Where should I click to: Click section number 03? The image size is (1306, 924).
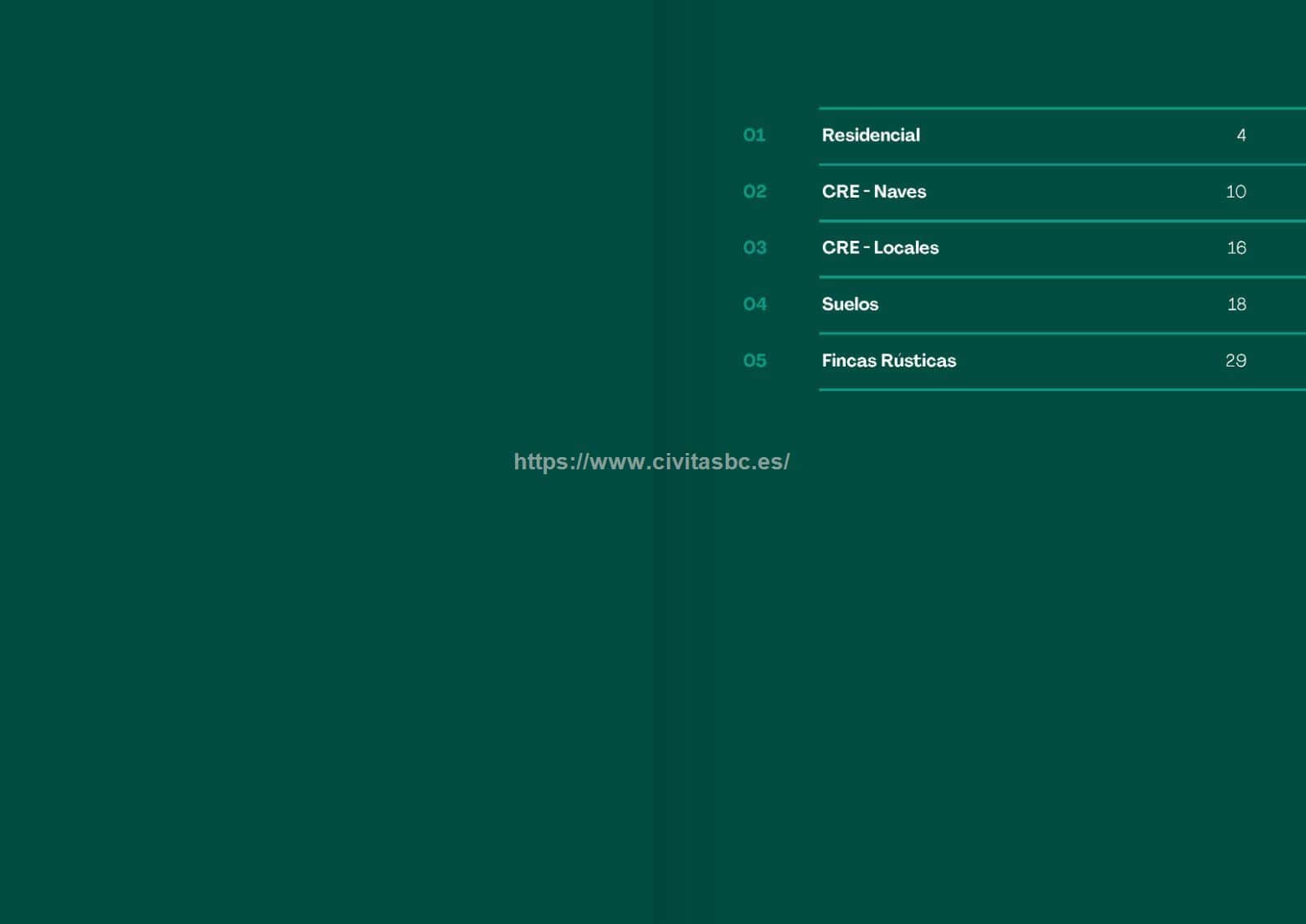click(754, 248)
